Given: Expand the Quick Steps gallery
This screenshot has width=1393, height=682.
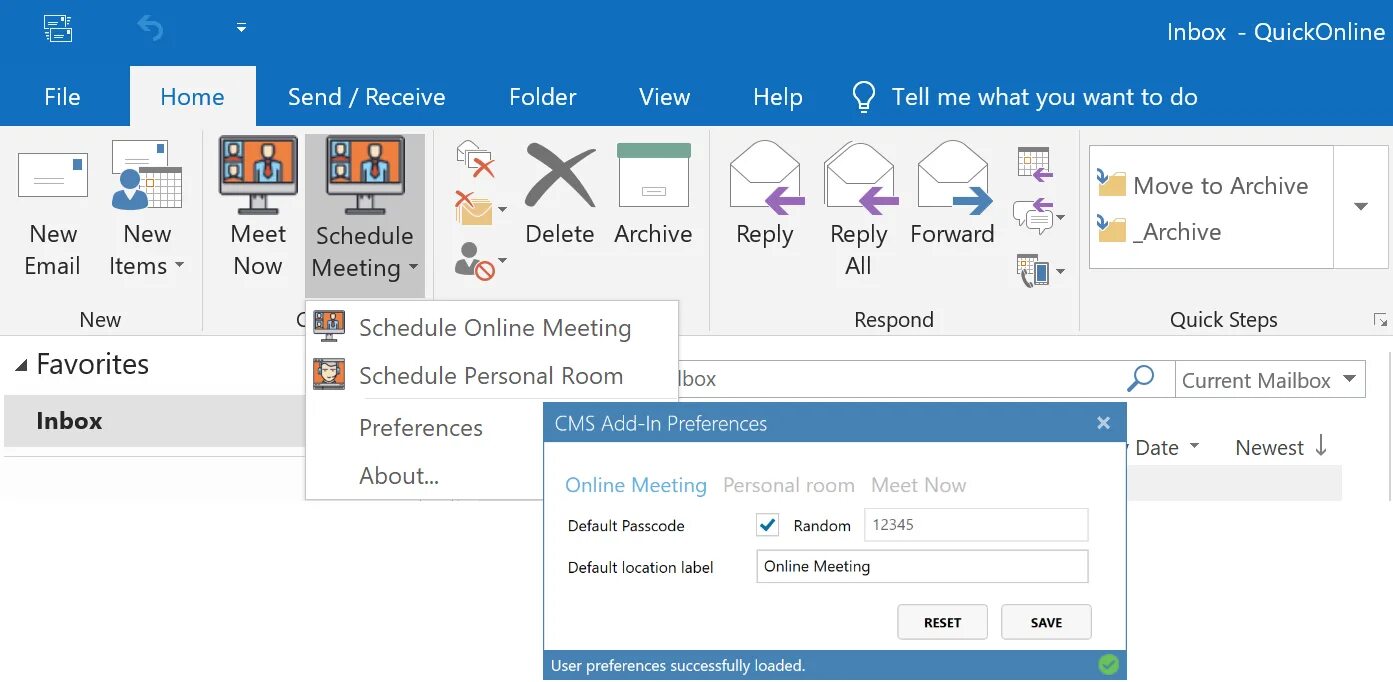Looking at the screenshot, I should click(1361, 207).
